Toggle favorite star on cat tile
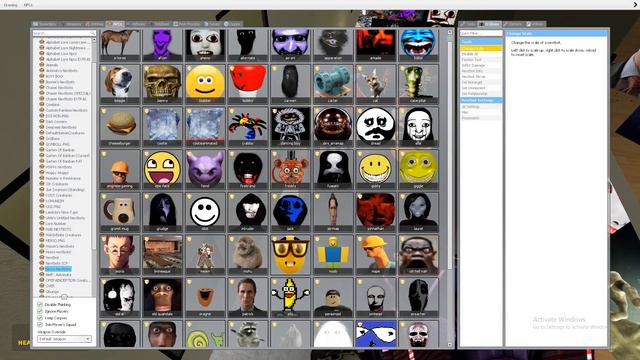The height and width of the screenshot is (360, 640). pos(360,69)
